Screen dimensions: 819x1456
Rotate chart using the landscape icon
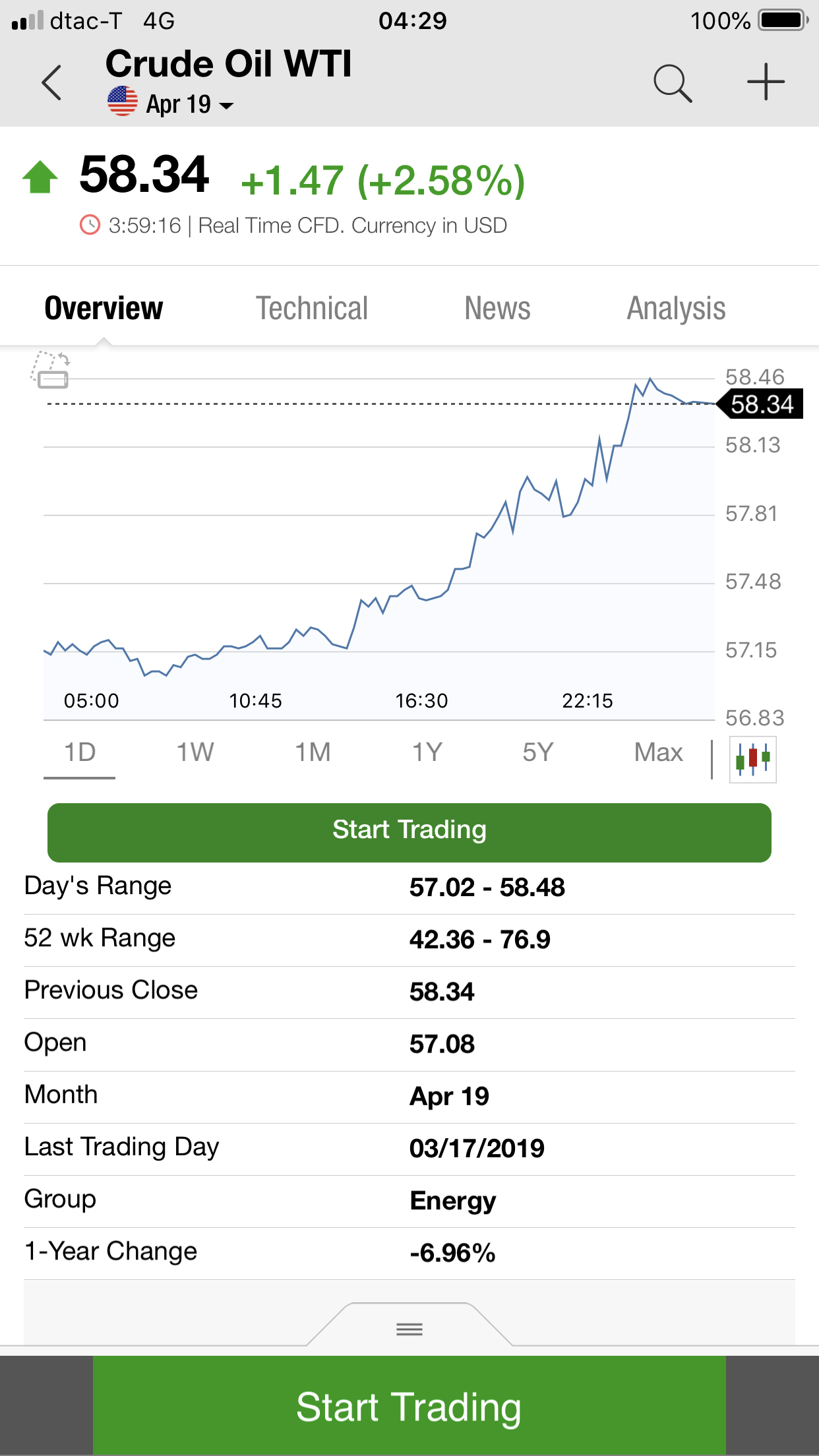click(50, 369)
